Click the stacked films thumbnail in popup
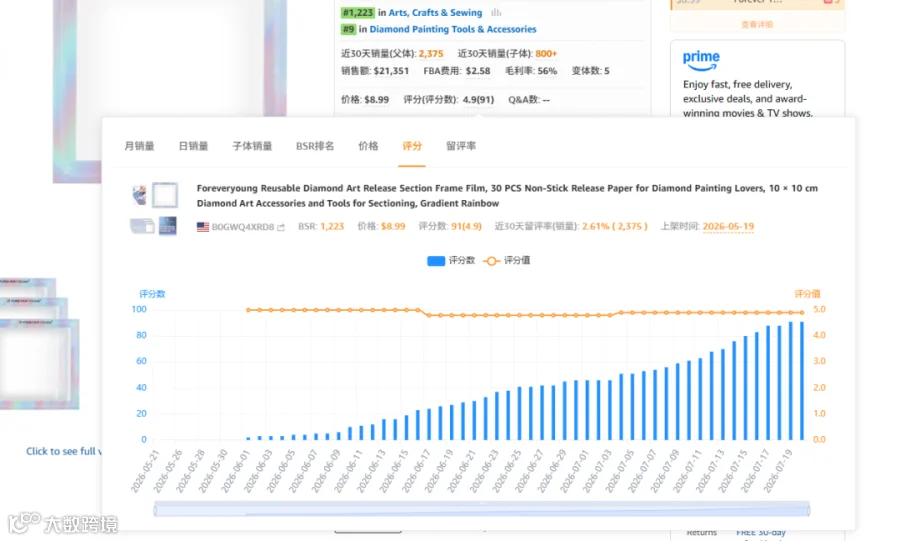The image size is (900, 541). tap(142, 226)
